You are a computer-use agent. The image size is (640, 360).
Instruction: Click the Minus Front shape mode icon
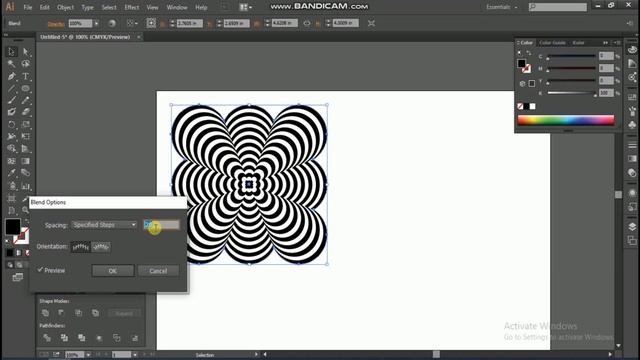tap(61, 313)
